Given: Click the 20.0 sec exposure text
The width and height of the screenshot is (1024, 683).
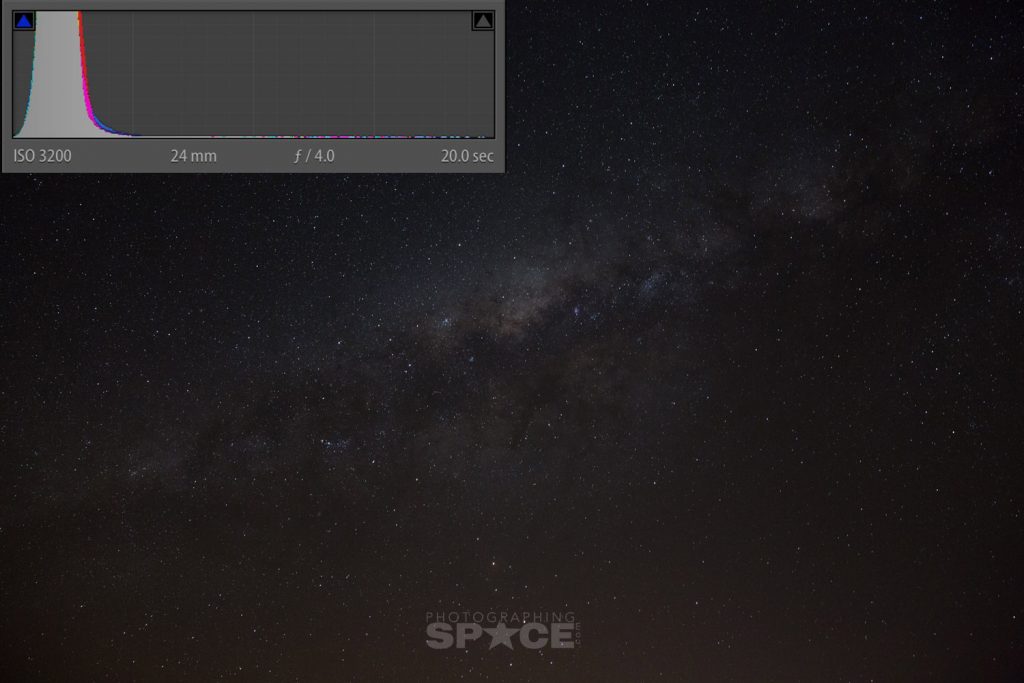Looking at the screenshot, I should pos(467,156).
